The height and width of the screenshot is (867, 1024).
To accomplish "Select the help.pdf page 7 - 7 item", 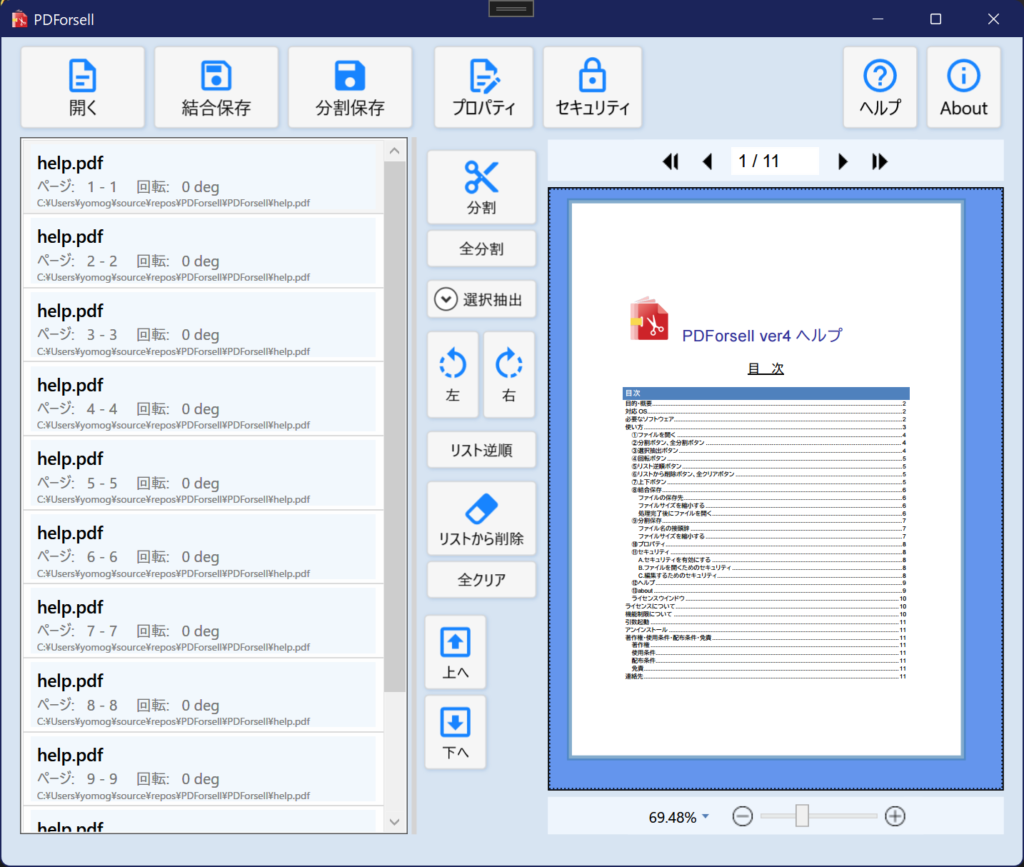I will point(203,622).
